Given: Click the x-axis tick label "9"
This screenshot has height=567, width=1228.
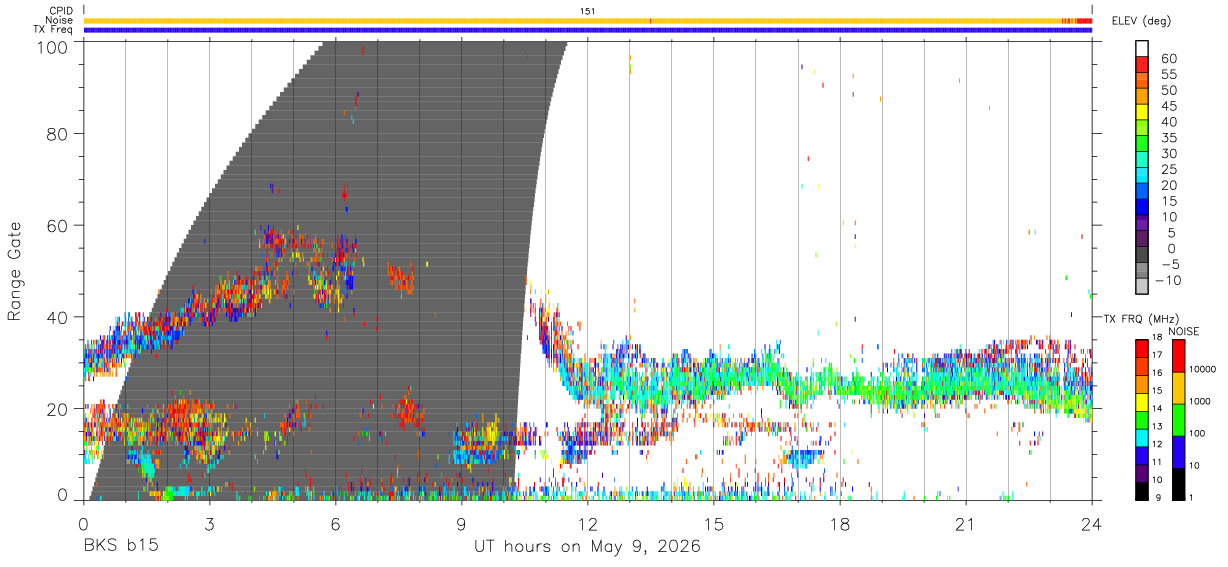Looking at the screenshot, I should pos(461,524).
